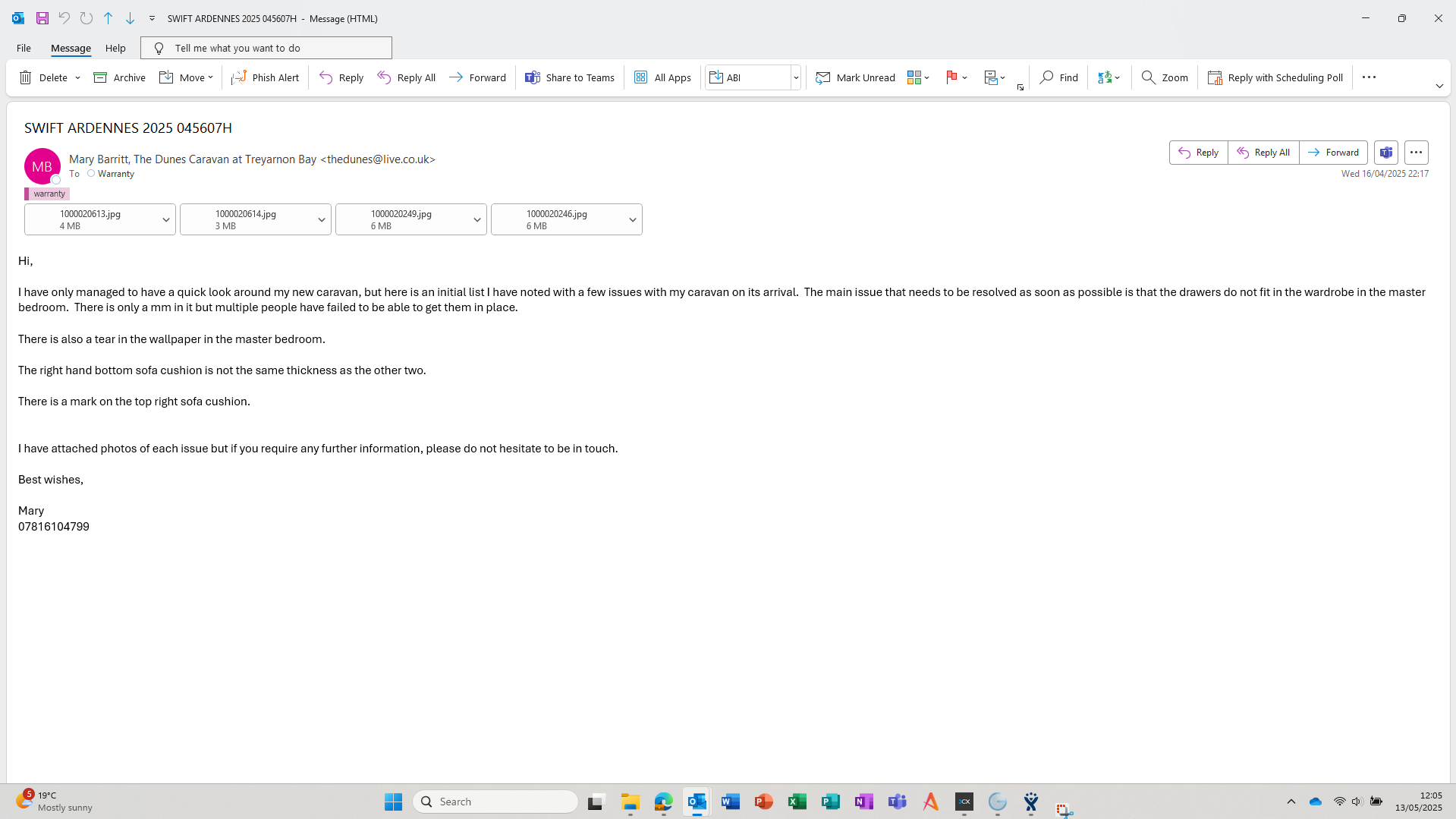Open the File menu
Viewport: 1456px width, 819px height.
coord(24,48)
